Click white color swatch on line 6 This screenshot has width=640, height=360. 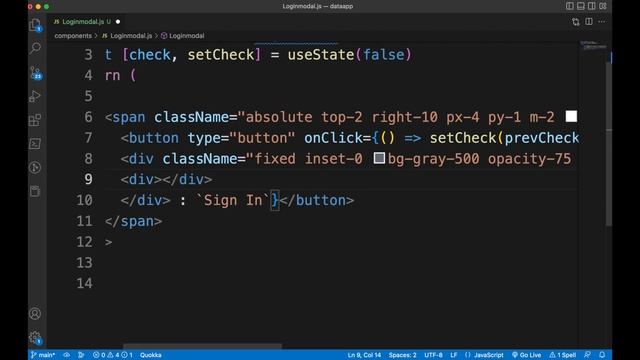(571, 116)
